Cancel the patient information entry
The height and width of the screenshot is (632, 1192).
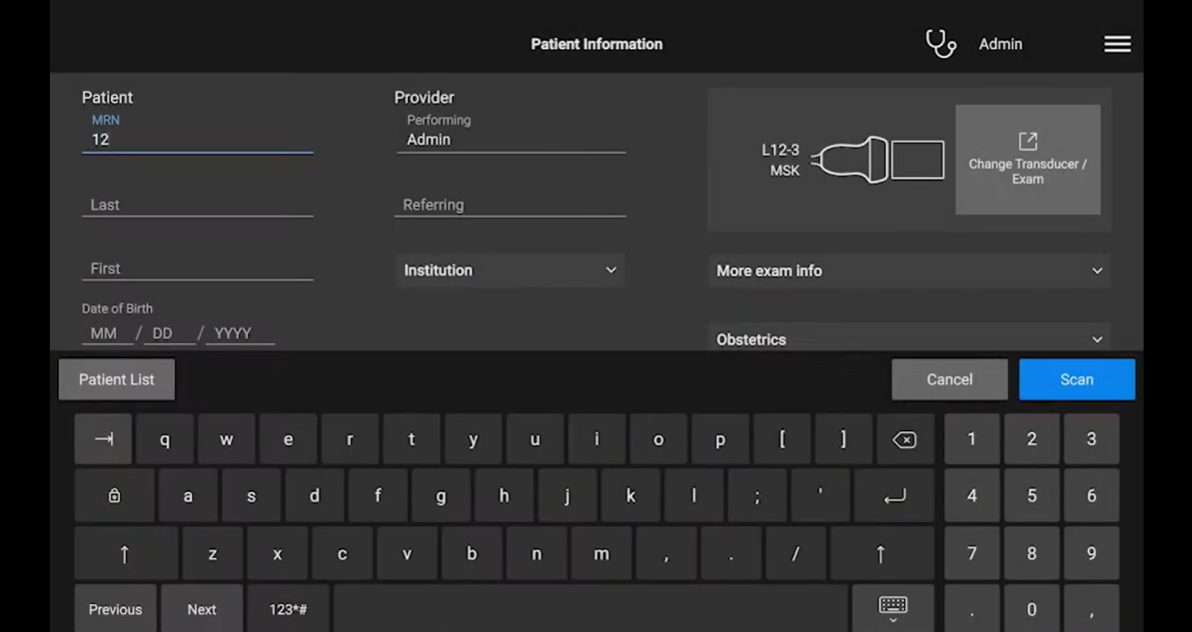pos(949,379)
